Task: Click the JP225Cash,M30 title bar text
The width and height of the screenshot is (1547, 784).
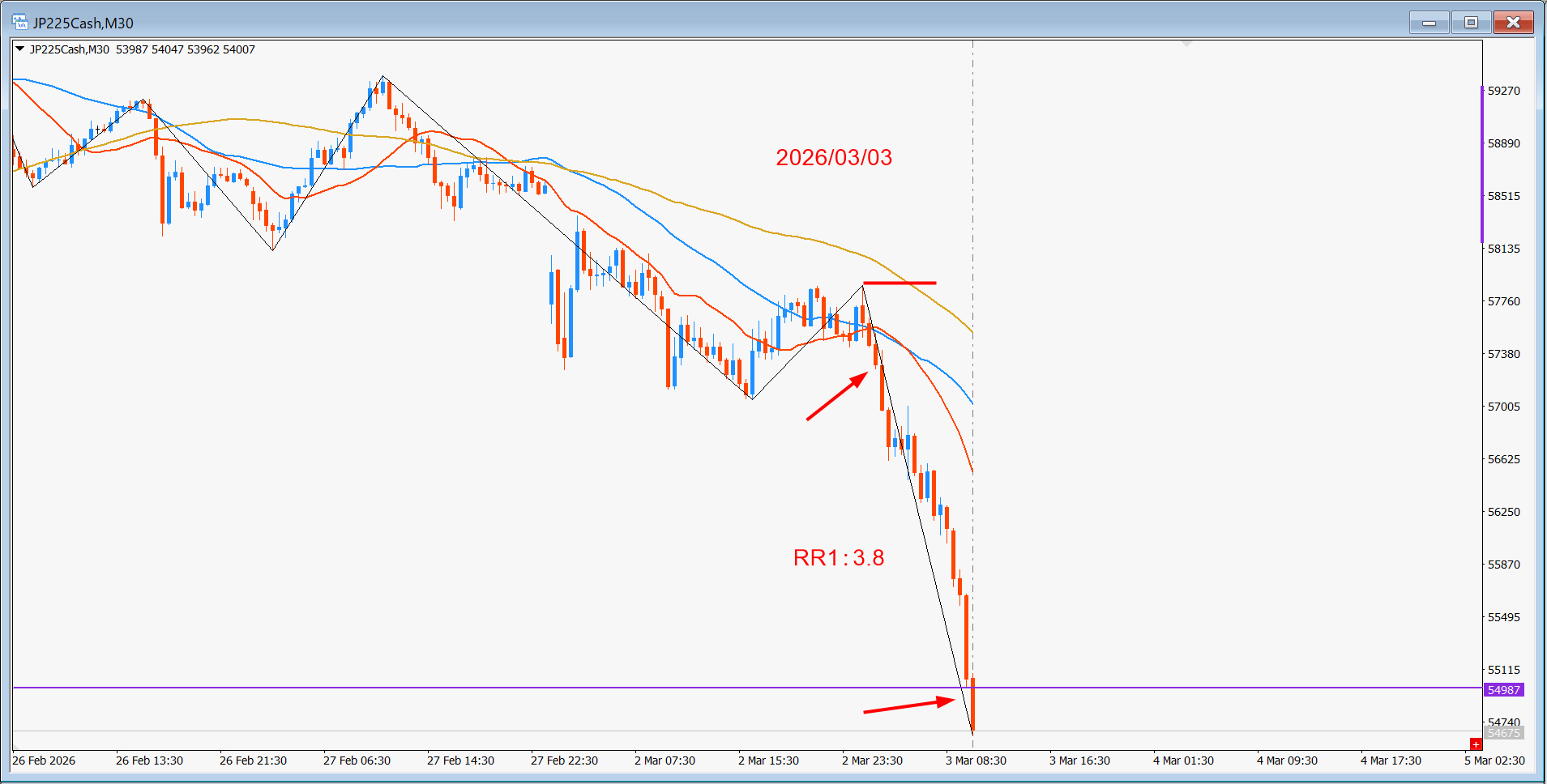Action: tap(83, 23)
